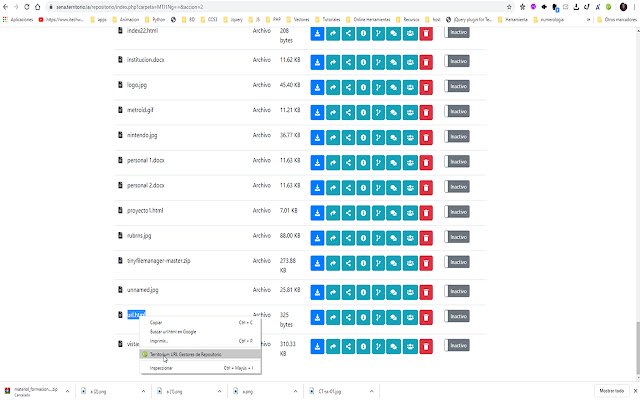This screenshot has width=640, height=400.
Task: Open the Online Herramientas bookmarks folder
Action: tap(368, 19)
